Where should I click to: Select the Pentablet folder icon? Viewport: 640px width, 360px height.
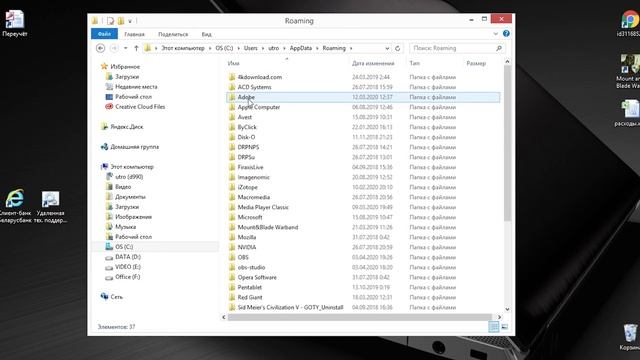pos(232,287)
